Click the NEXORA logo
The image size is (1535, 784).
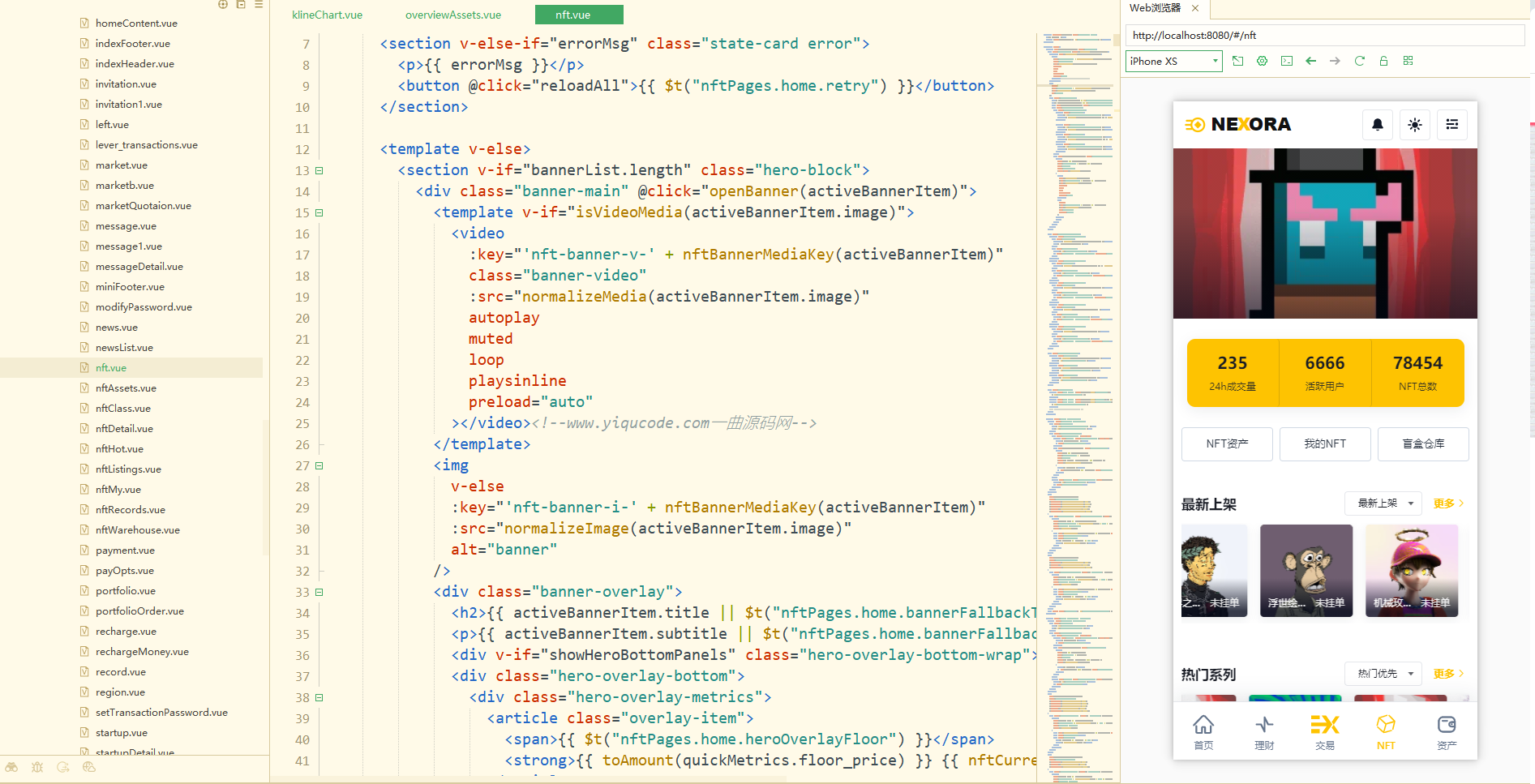[x=1238, y=125]
